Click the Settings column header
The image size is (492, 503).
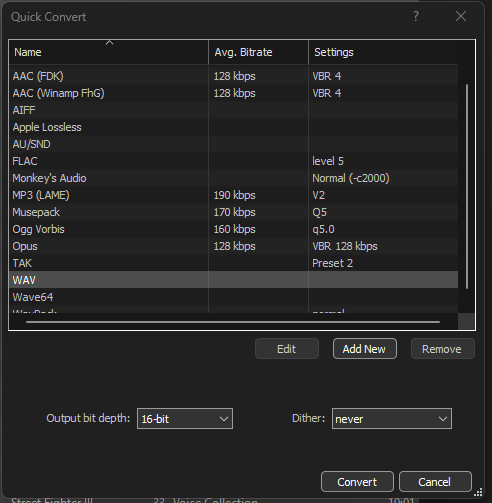pyautogui.click(x=383, y=52)
